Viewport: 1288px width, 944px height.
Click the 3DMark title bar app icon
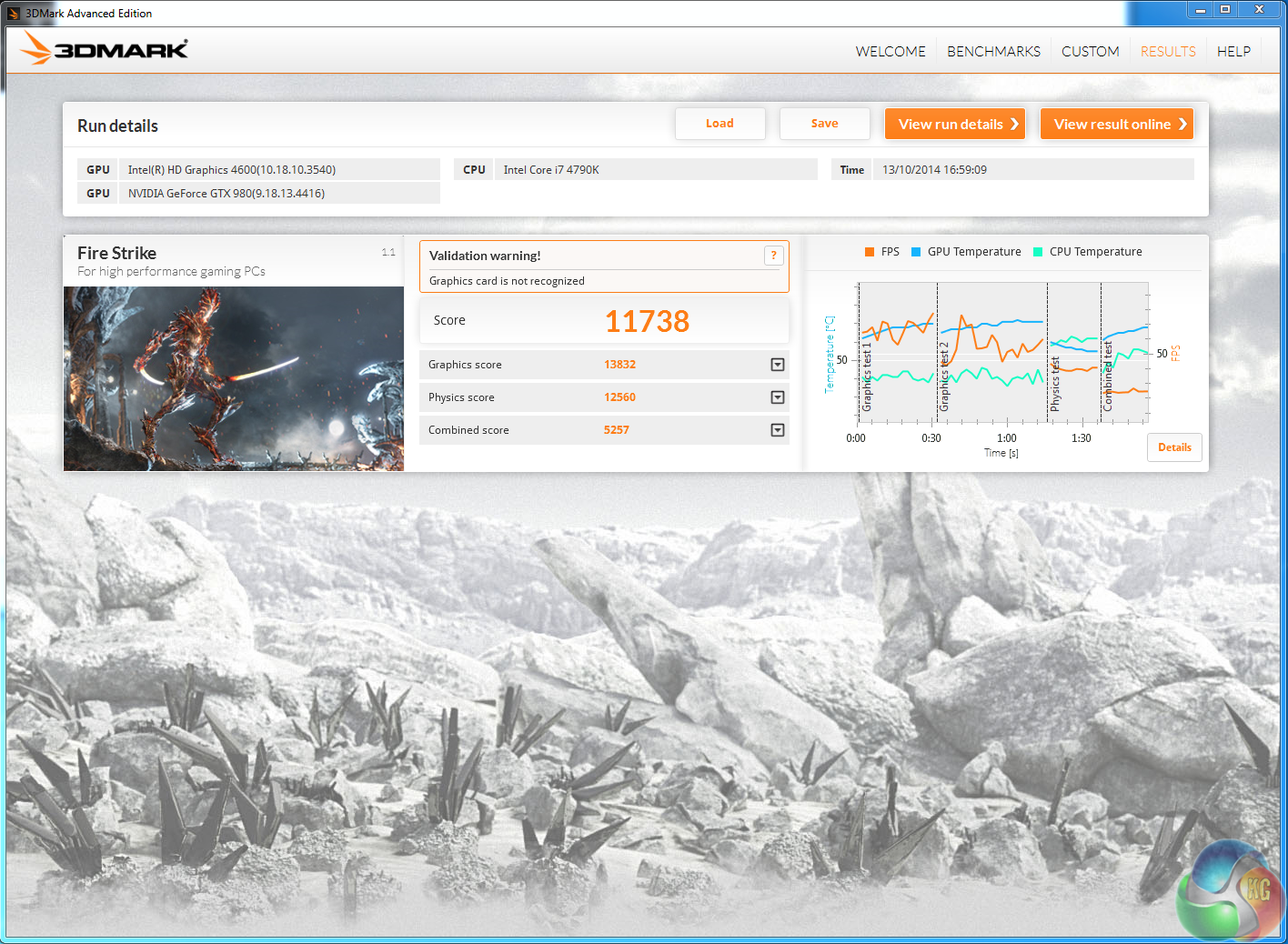point(14,13)
